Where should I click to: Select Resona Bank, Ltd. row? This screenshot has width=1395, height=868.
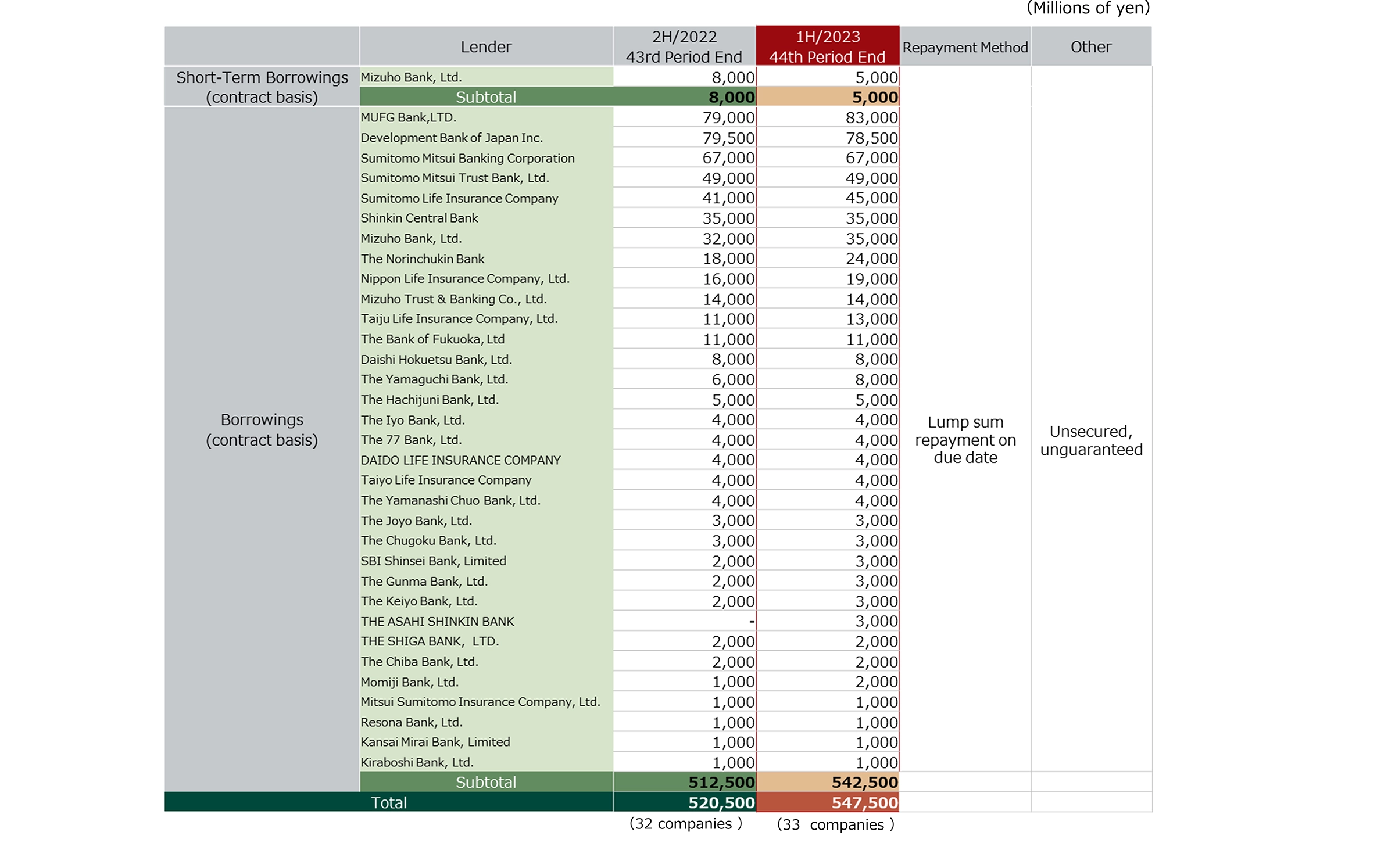629,722
